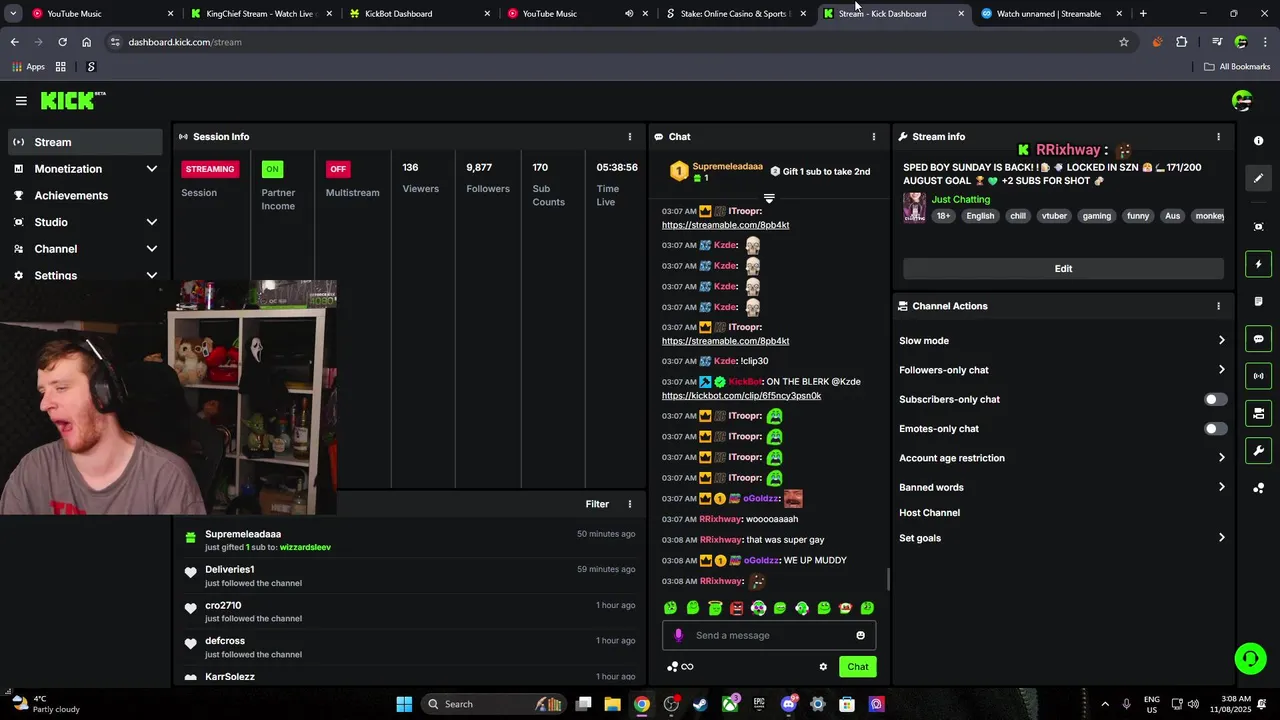The image size is (1280, 720).
Task: Open kickbot.com clip link in chat
Action: (741, 396)
